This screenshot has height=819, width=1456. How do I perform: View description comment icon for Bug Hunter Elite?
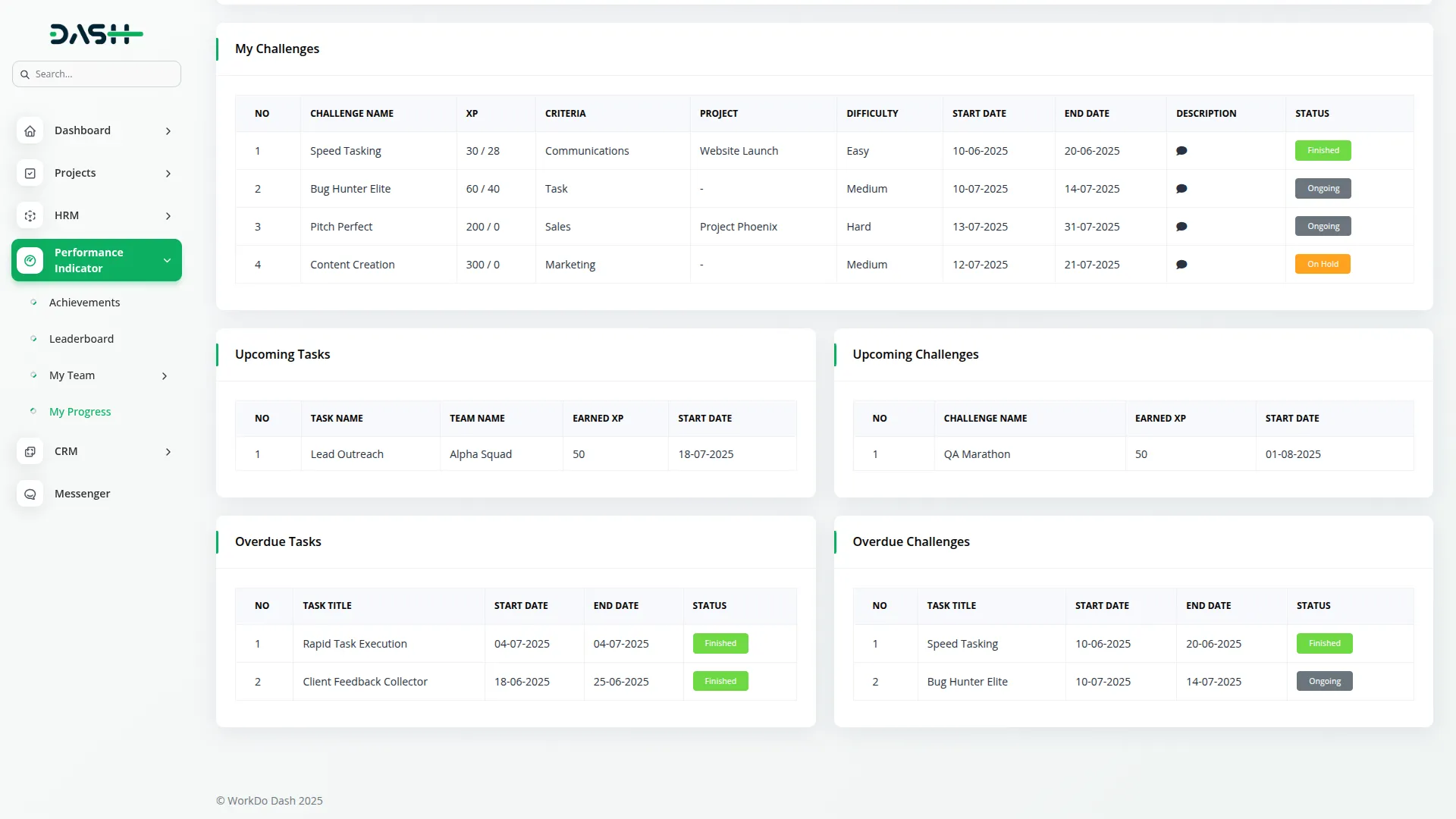point(1181,189)
